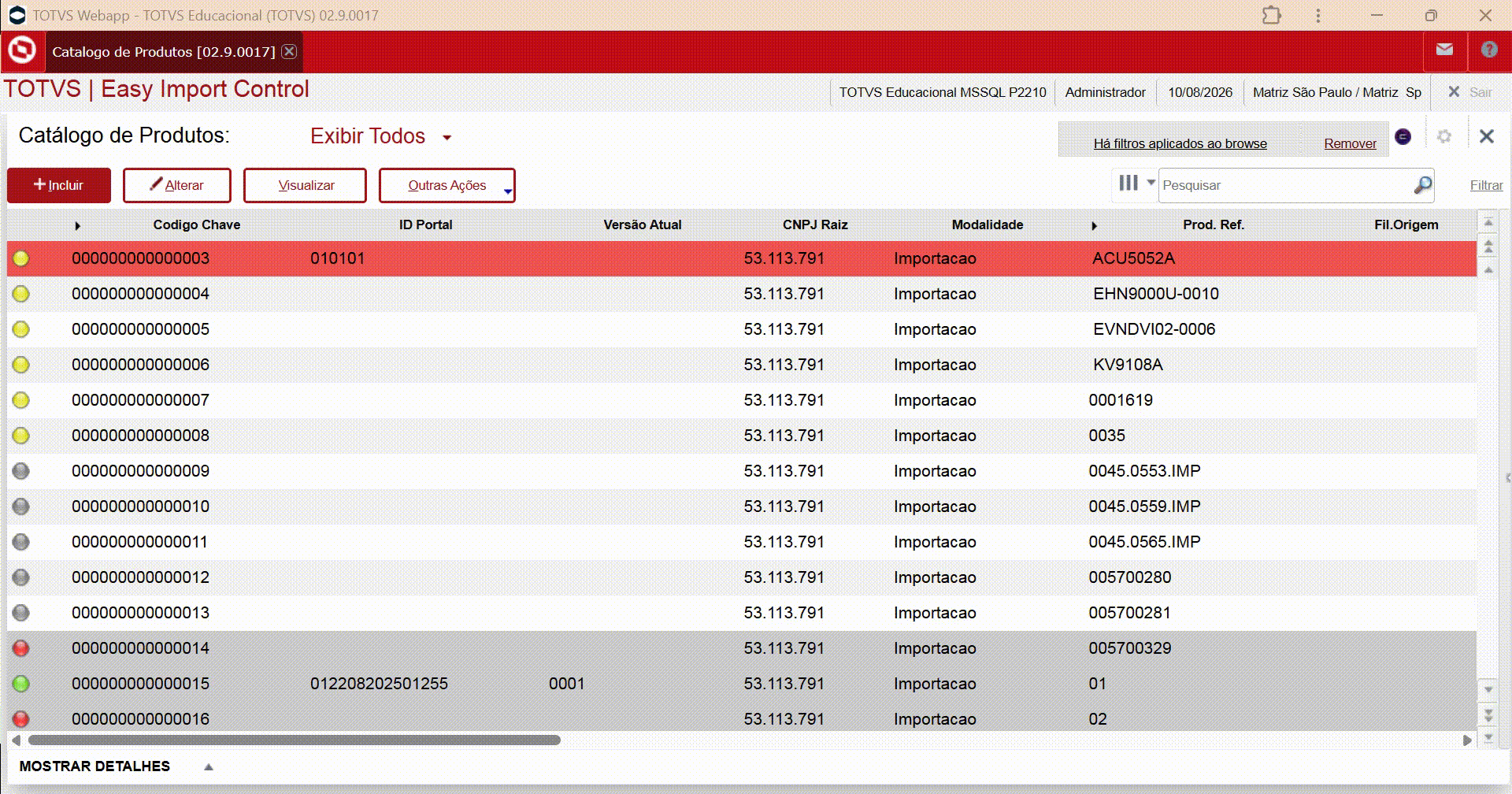
Task: Click the Visualizar button
Action: tap(305, 185)
